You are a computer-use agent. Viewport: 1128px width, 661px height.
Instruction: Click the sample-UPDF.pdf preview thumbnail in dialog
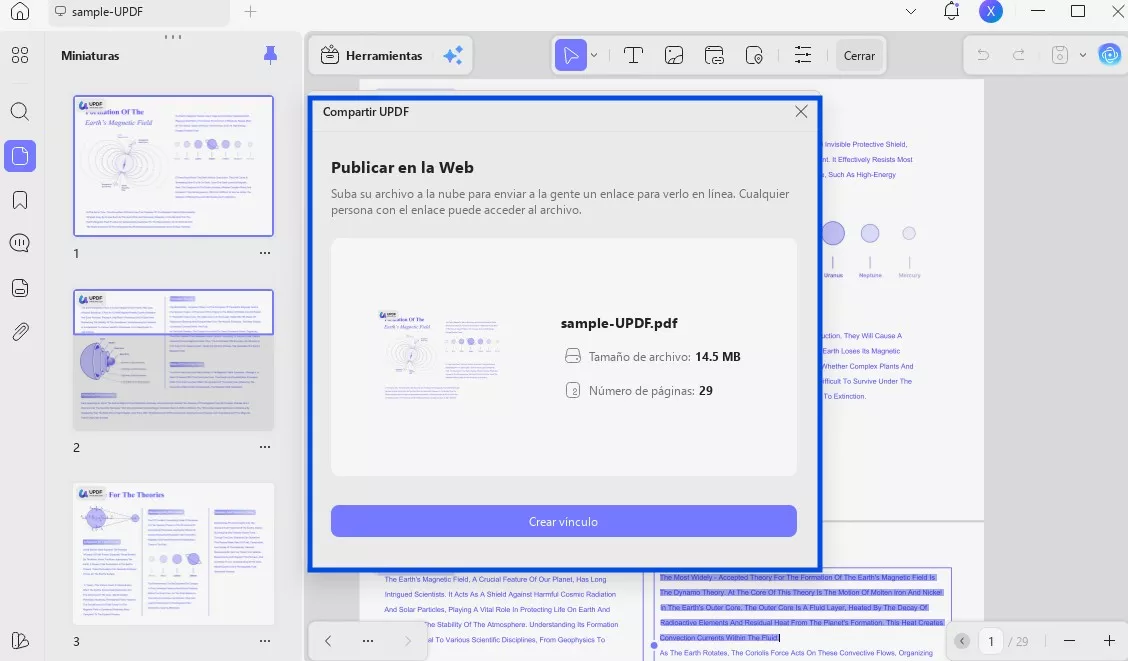440,355
